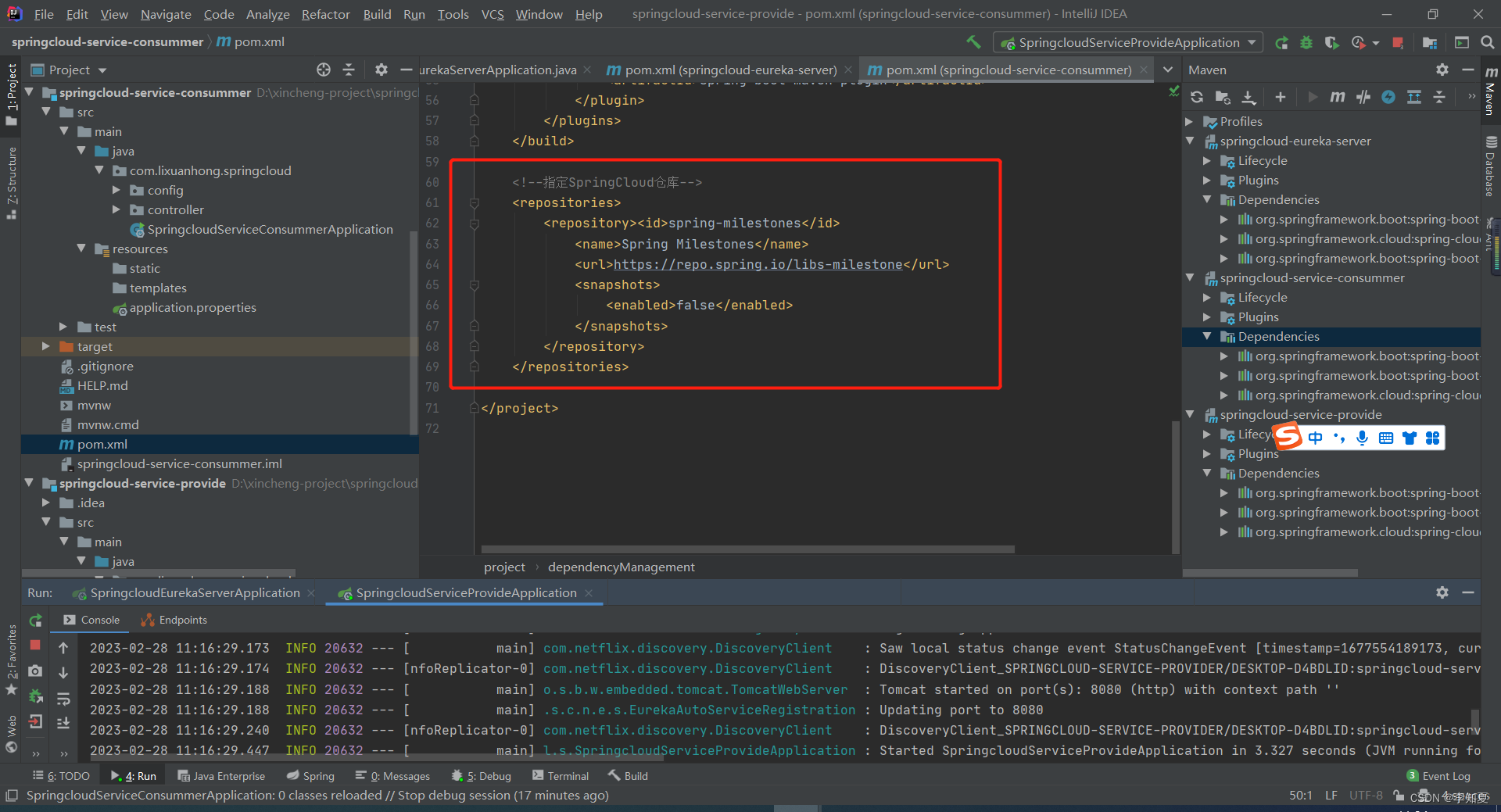1501x812 pixels.
Task: Click the Search Everywhere magnifier icon
Action: (x=1488, y=43)
